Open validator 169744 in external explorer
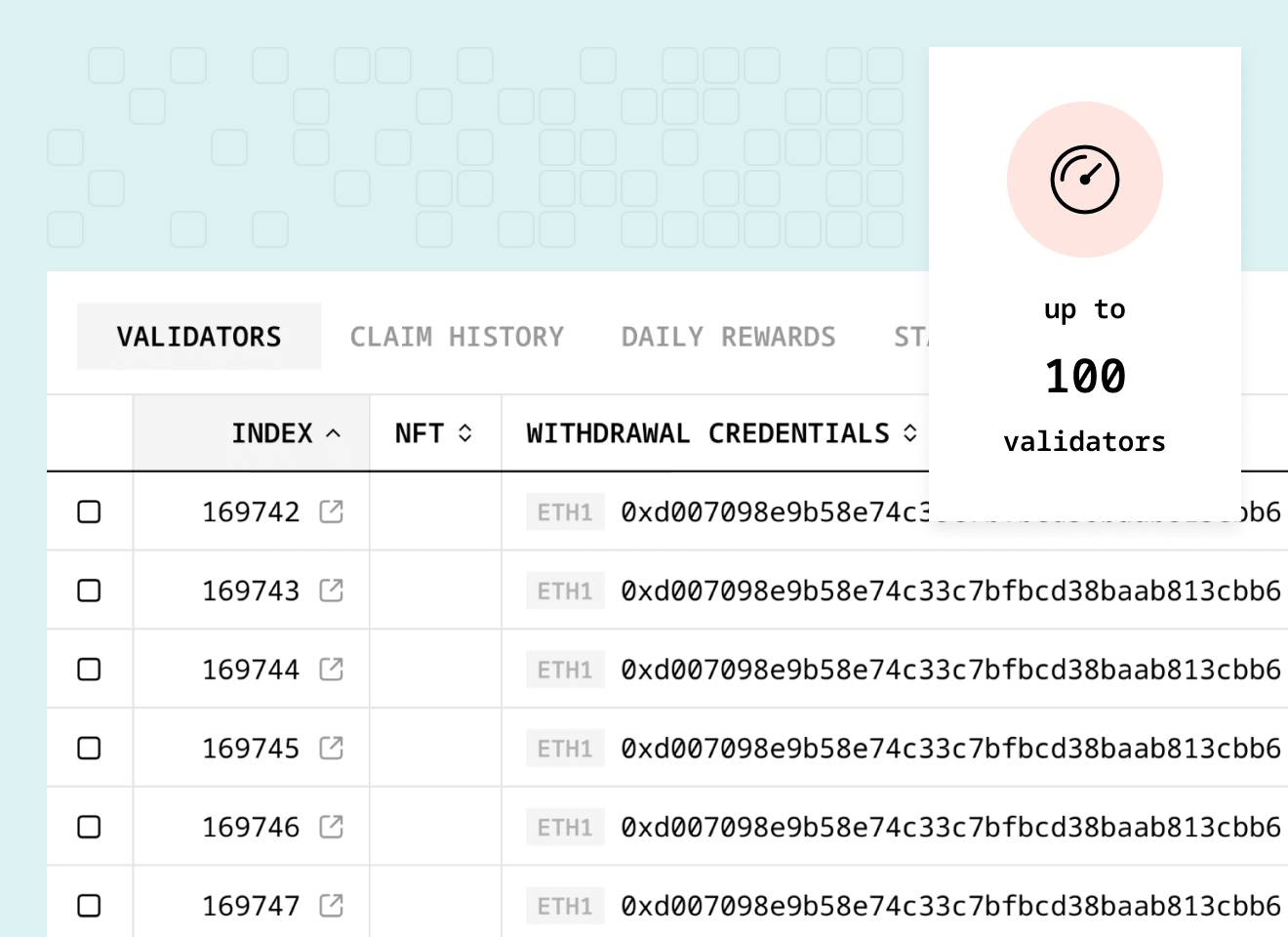The width and height of the screenshot is (1288, 937). pyautogui.click(x=333, y=669)
